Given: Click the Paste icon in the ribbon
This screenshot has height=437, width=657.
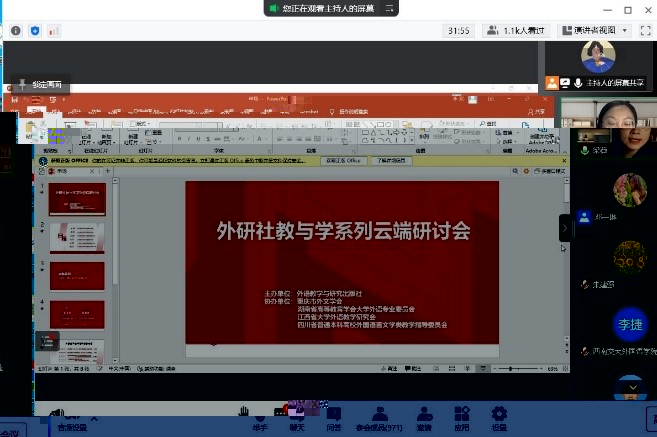Looking at the screenshot, I should click(x=30, y=129).
